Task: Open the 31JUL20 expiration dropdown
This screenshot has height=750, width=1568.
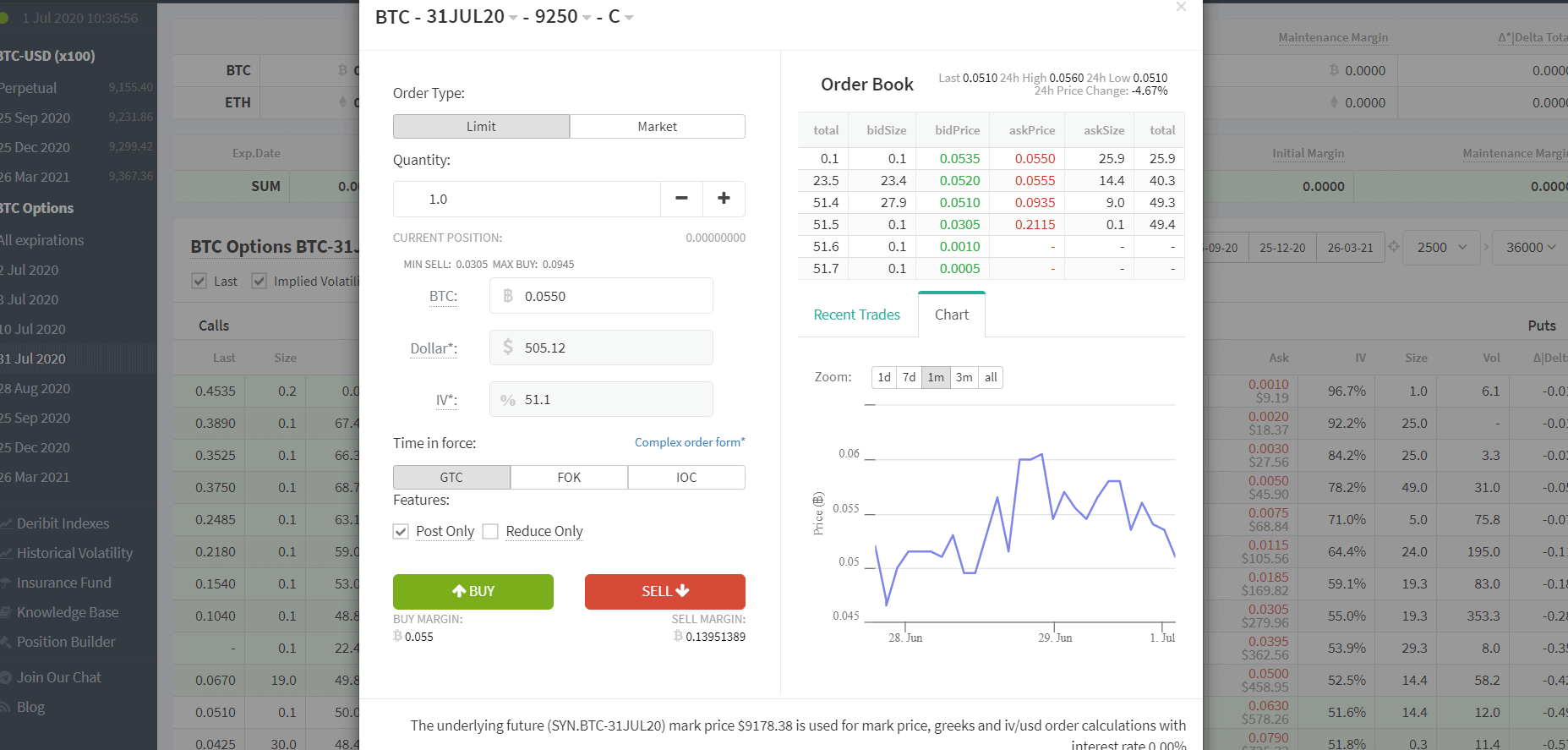Action: coord(513,18)
